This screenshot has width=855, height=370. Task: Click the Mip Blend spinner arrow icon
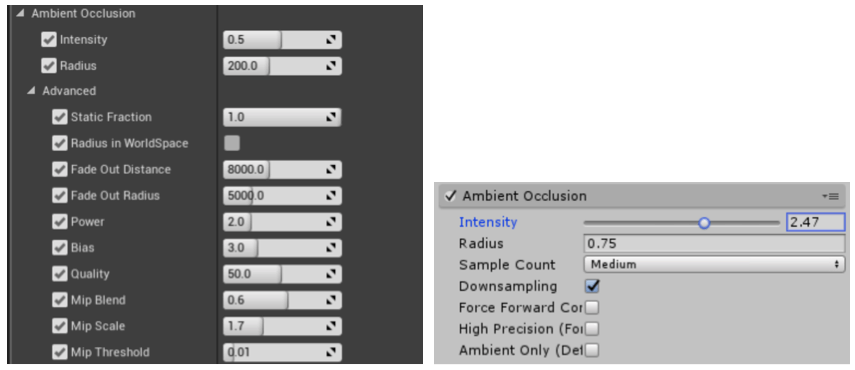coord(330,300)
